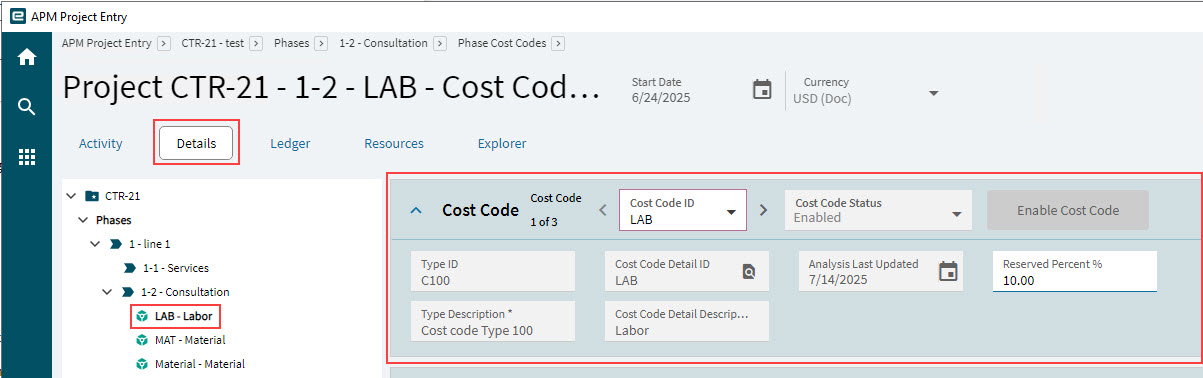This screenshot has width=1203, height=378.
Task: Open the Home icon in sidebar
Action: (27, 57)
